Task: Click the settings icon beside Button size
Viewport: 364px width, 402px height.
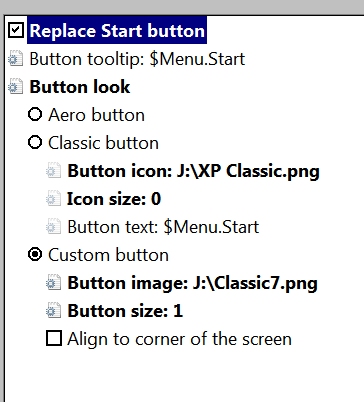Action: [54, 311]
